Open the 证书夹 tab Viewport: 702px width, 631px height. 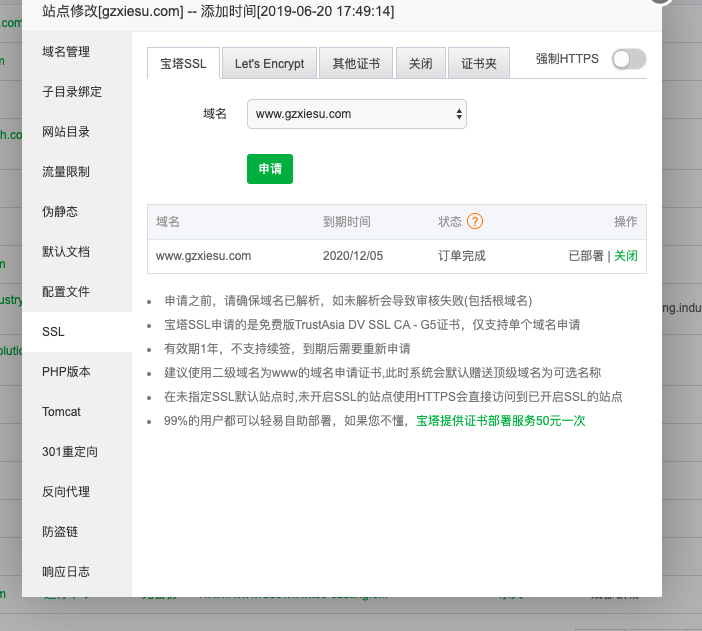(x=479, y=64)
